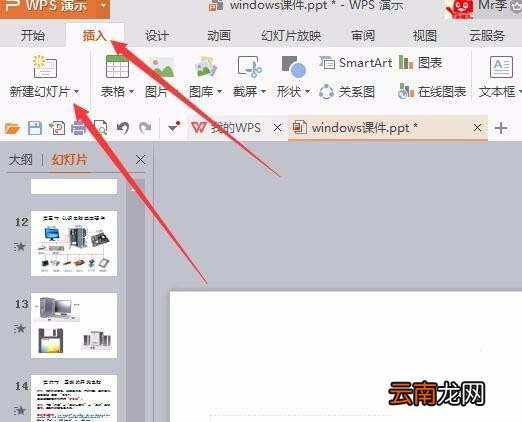The width and height of the screenshot is (522, 422).
Task: Switch to the 动画 ribbon tab
Action: pos(219,35)
